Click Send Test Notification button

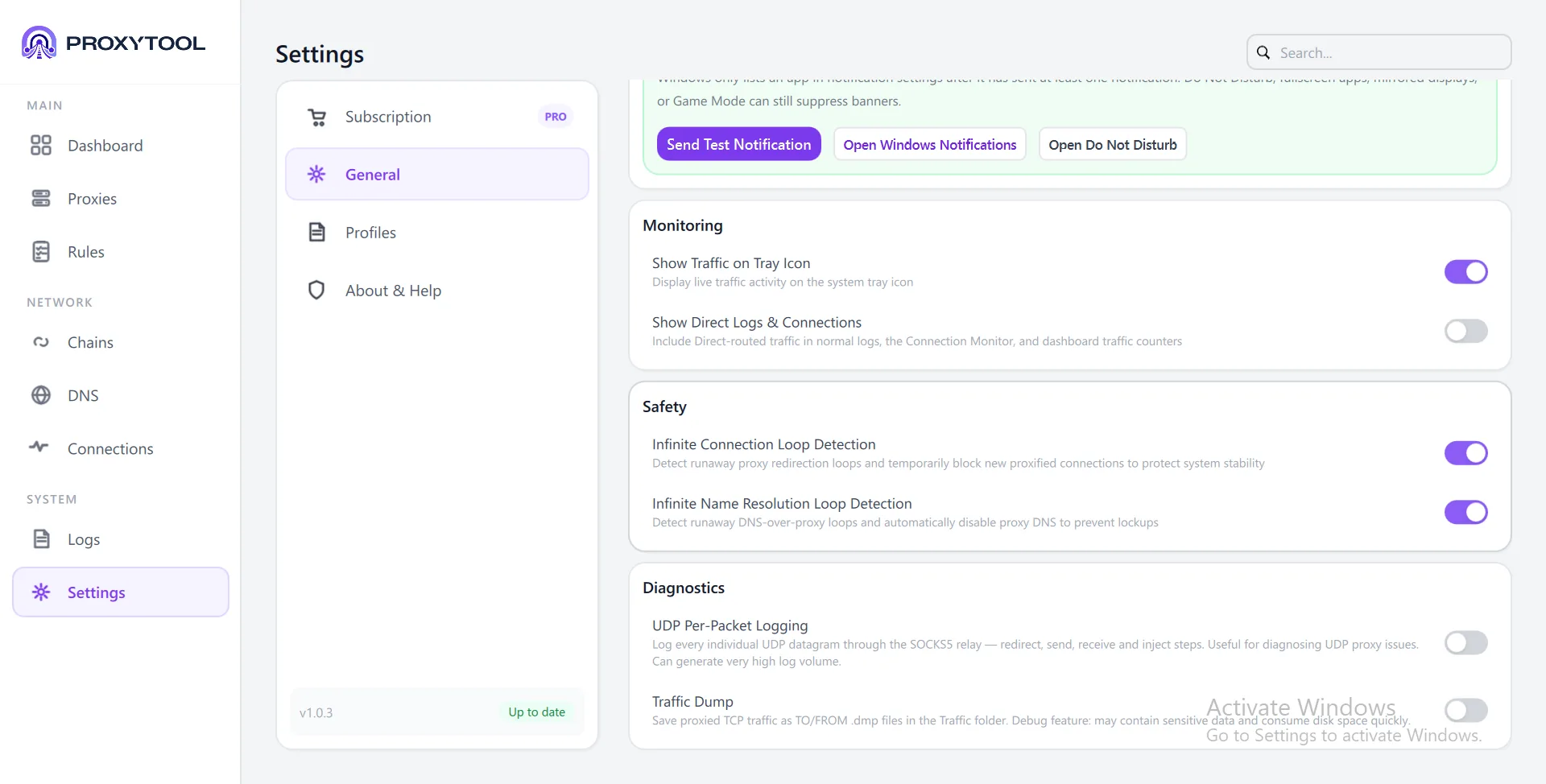pos(738,144)
